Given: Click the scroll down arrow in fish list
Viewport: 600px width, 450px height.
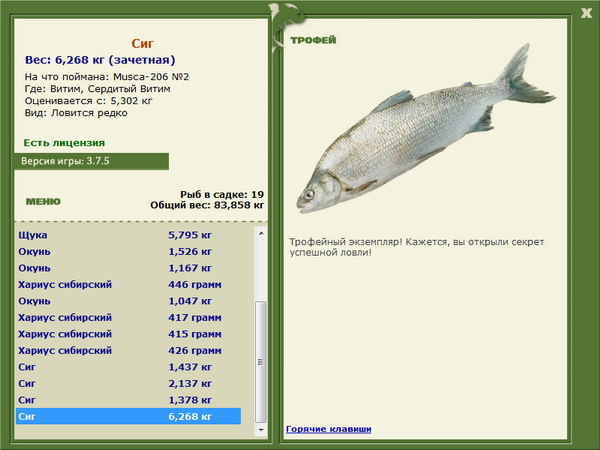Looking at the screenshot, I should (261, 430).
